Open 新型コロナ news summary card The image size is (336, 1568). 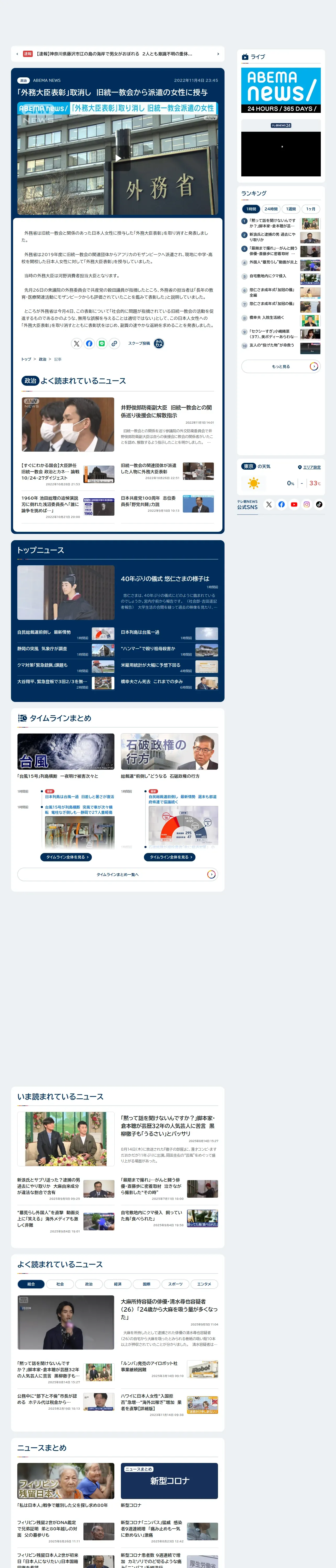tap(170, 1481)
